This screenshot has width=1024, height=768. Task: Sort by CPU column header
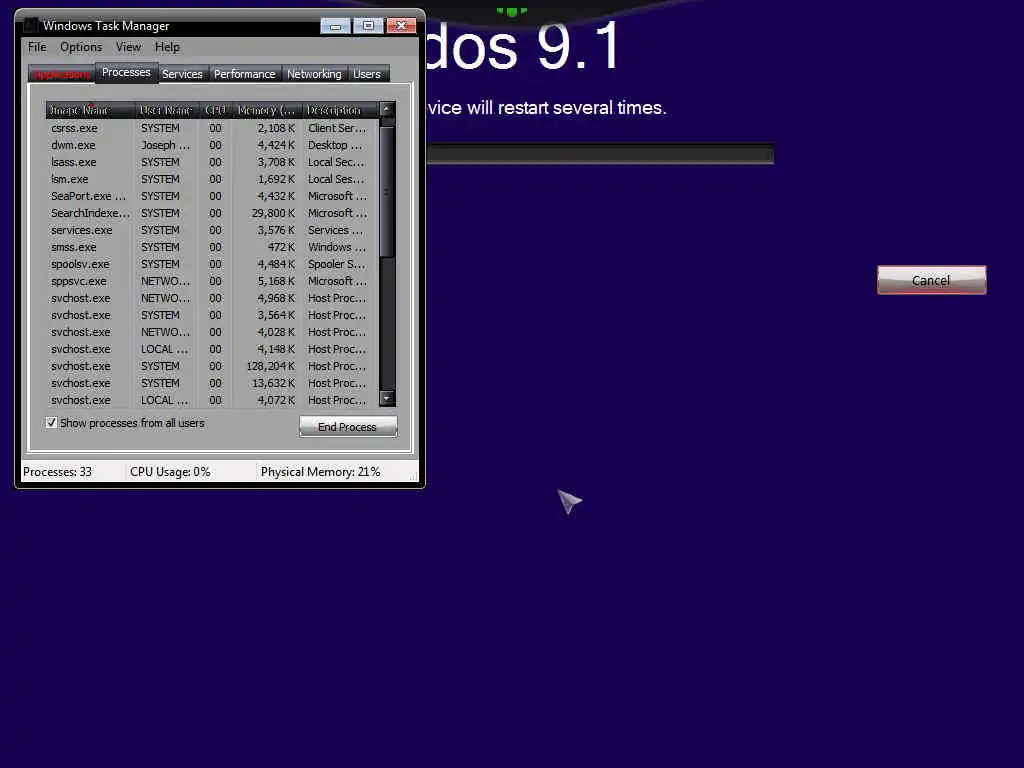215,110
